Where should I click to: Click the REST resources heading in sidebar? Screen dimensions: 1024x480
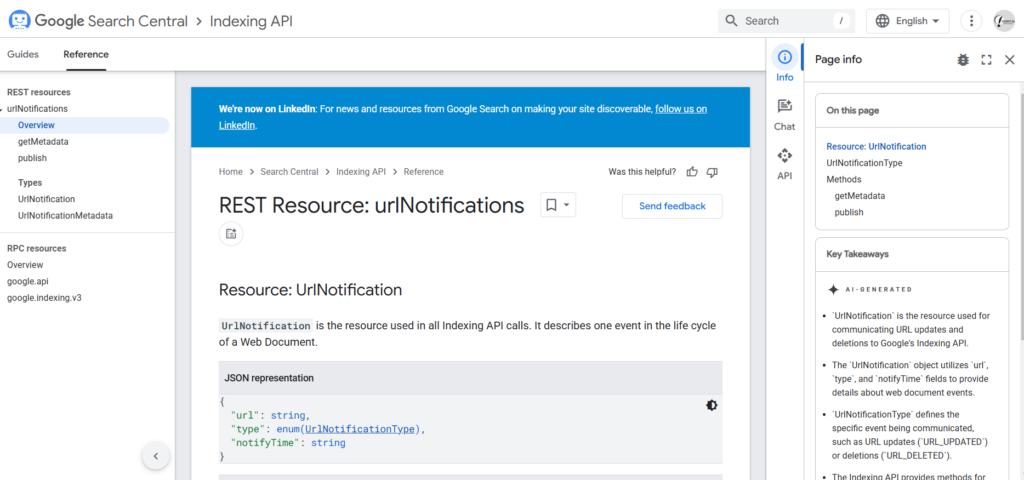[x=39, y=93]
